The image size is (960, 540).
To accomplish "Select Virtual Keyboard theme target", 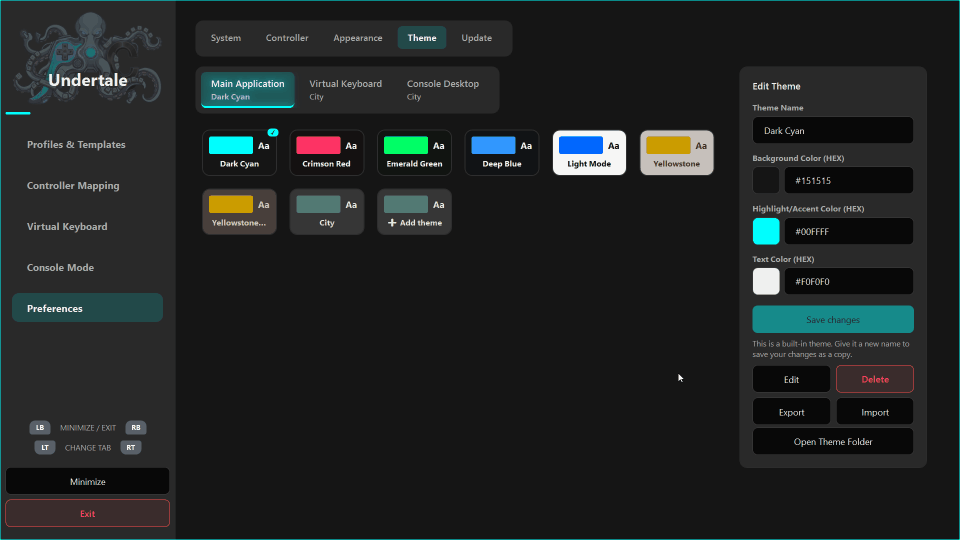I will point(345,89).
